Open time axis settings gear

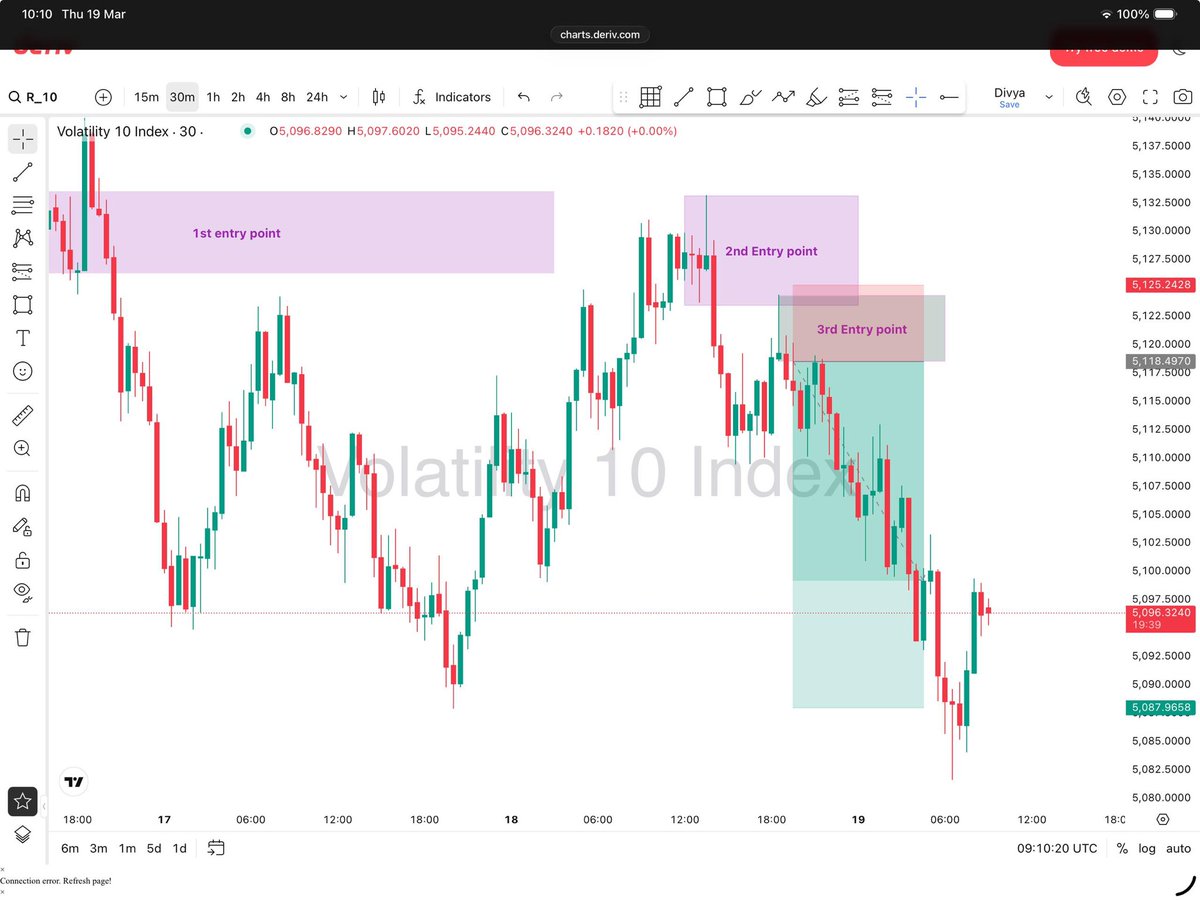tap(1162, 819)
